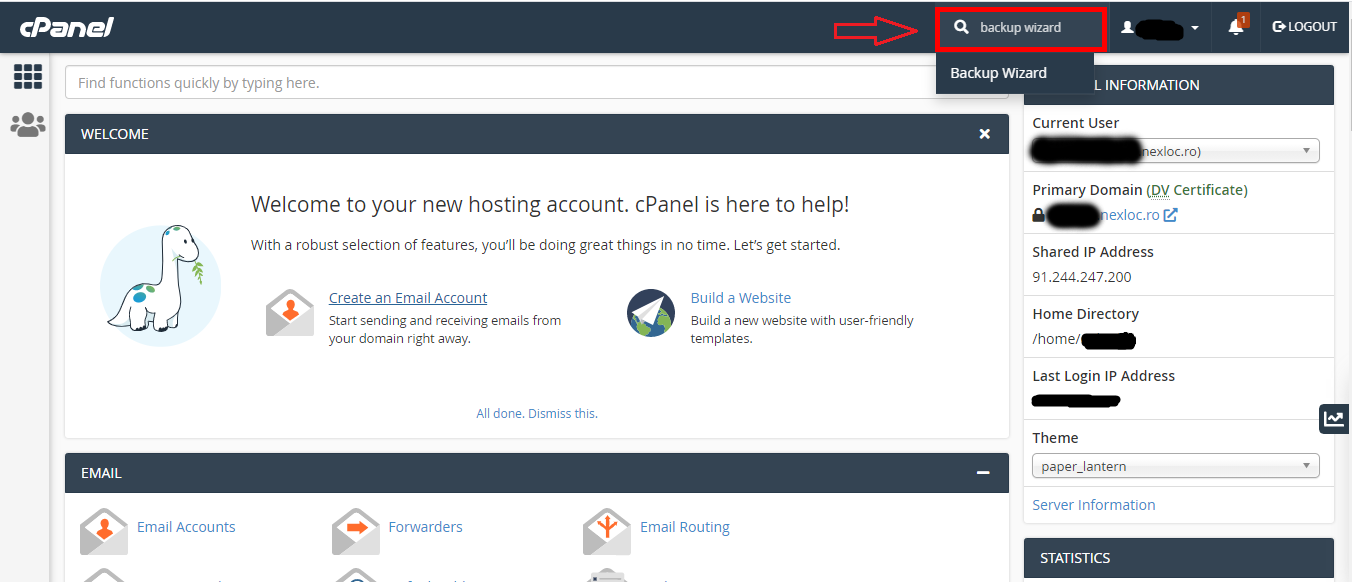The height and width of the screenshot is (582, 1352).
Task: Click the notifications bell icon
Action: [x=1236, y=27]
